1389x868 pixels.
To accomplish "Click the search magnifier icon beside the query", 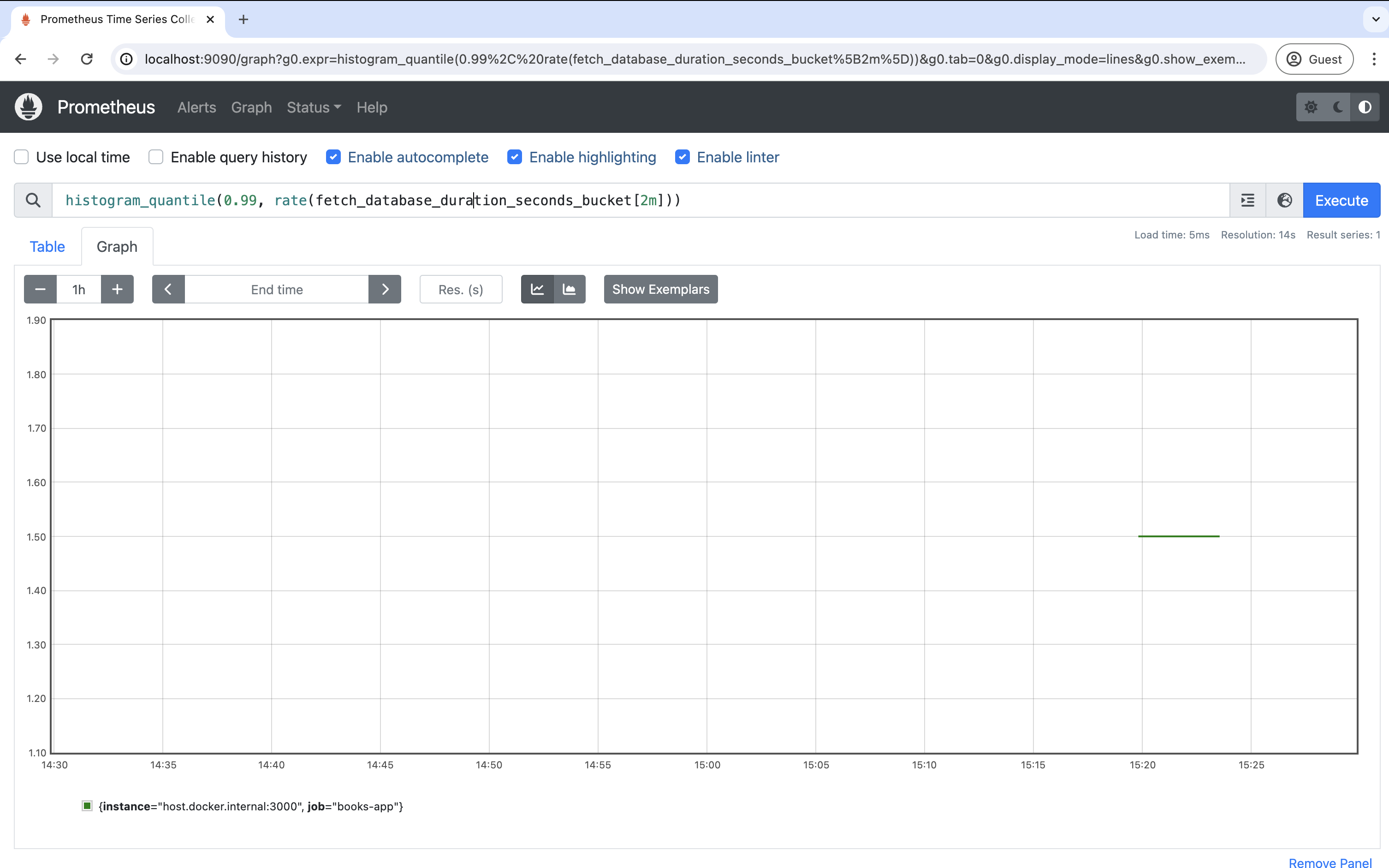I will (x=33, y=200).
